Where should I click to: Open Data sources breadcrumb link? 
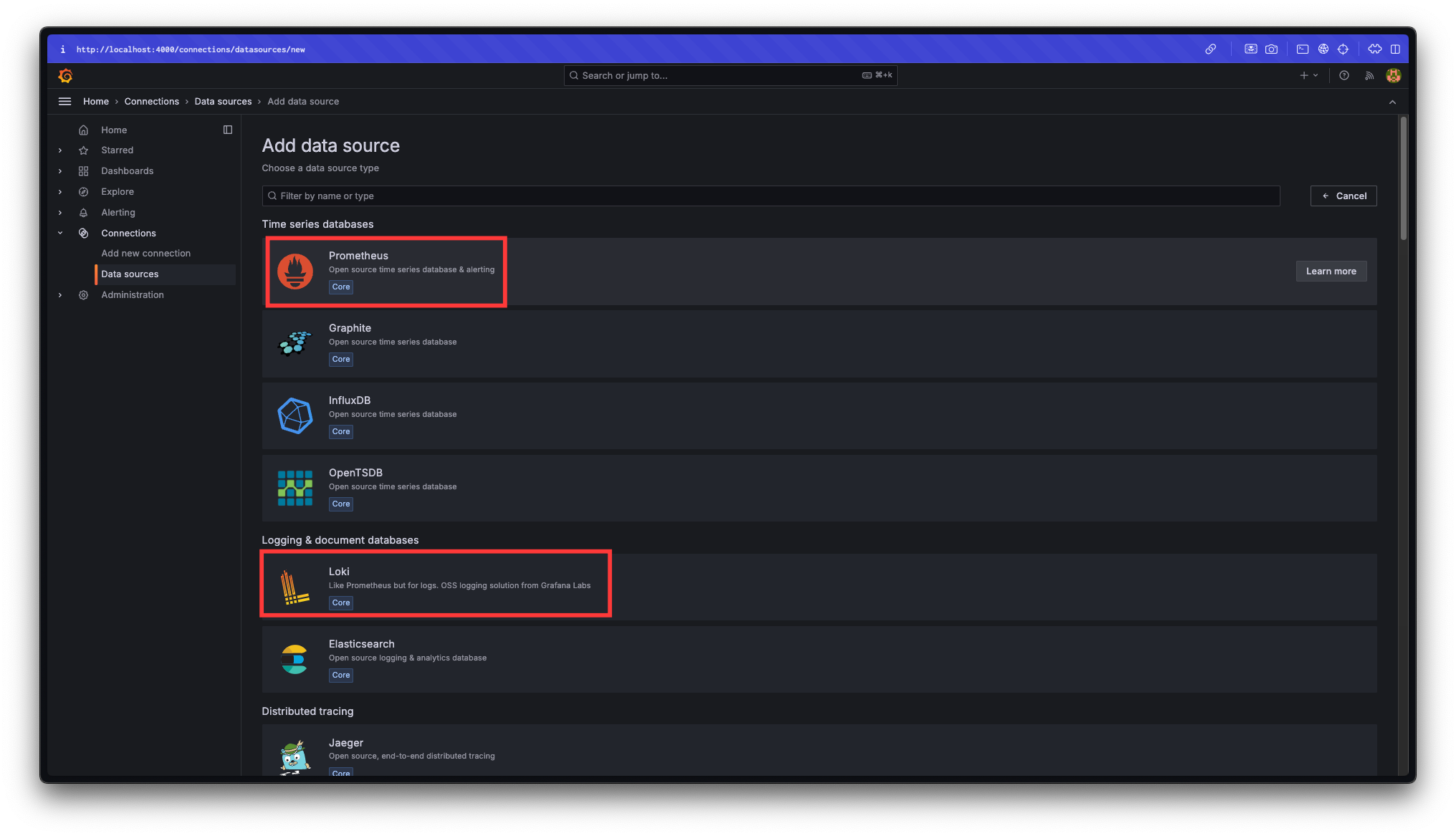(x=223, y=102)
